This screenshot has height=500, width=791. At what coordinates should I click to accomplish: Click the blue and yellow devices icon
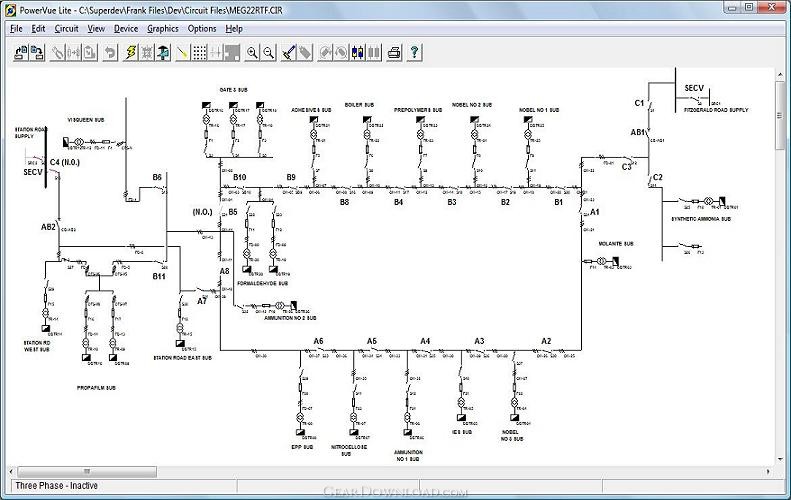pyautogui.click(x=358, y=52)
